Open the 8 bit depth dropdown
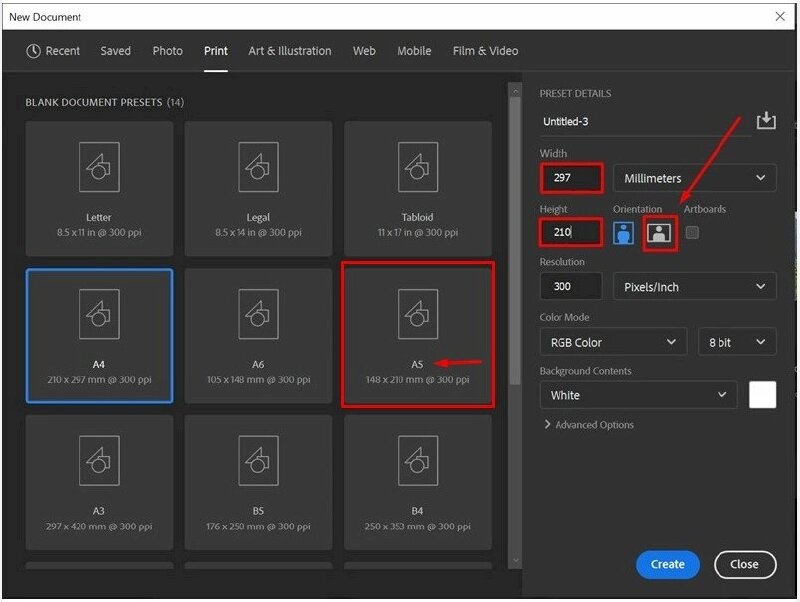 737,341
